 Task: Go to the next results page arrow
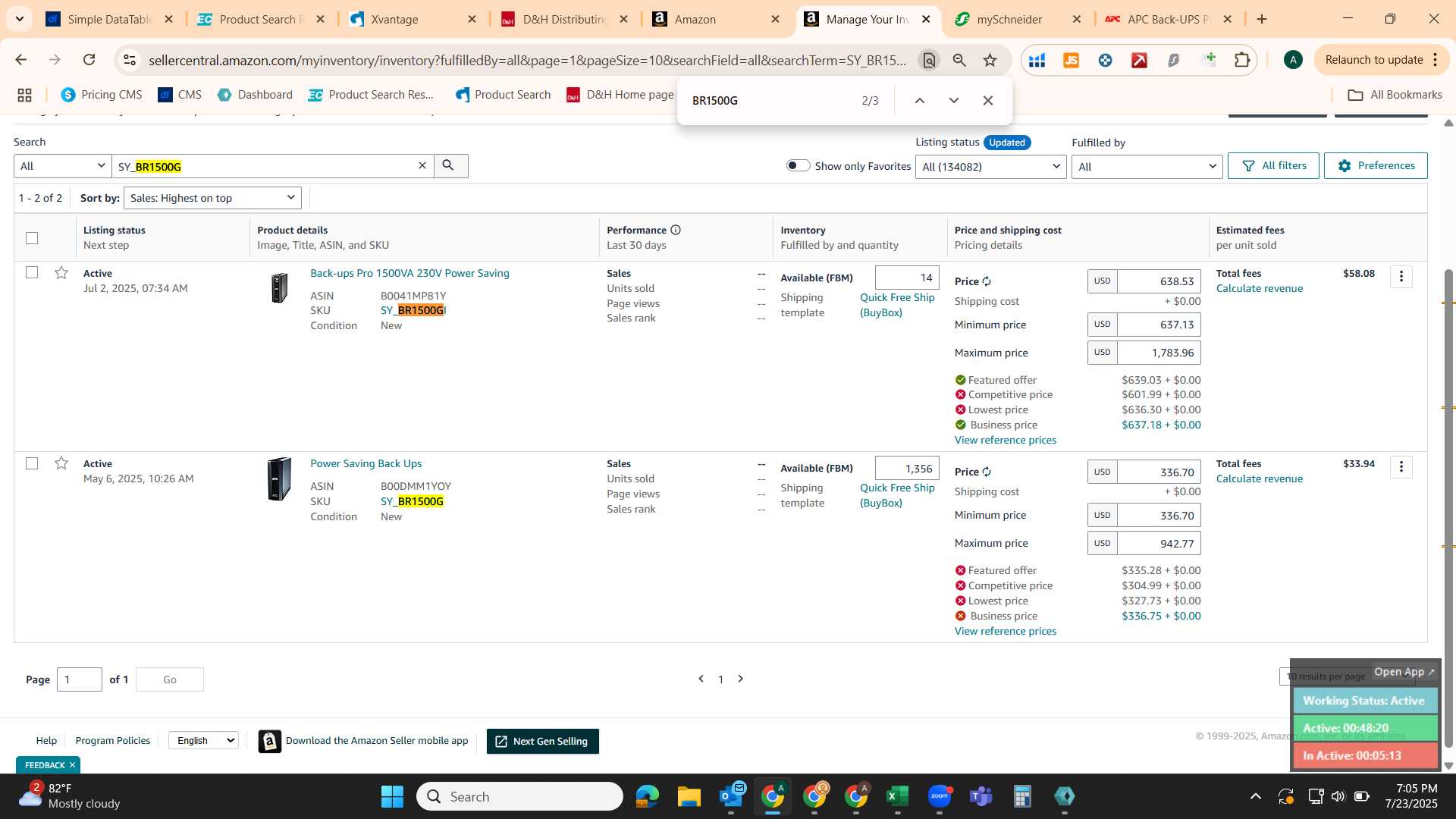pos(741,679)
